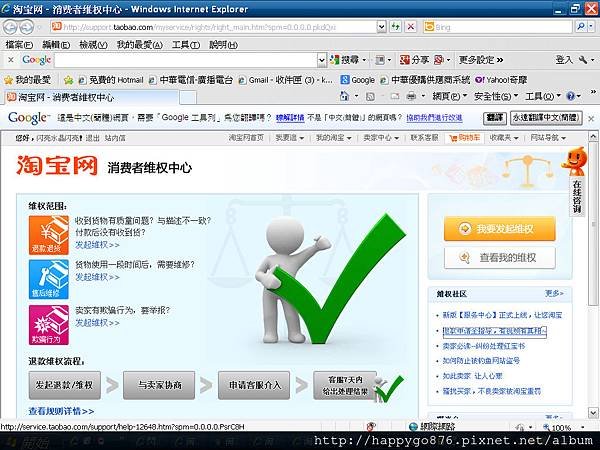This screenshot has width=600, height=450.
Task: Open a new blank tab
Action: coord(188,98)
